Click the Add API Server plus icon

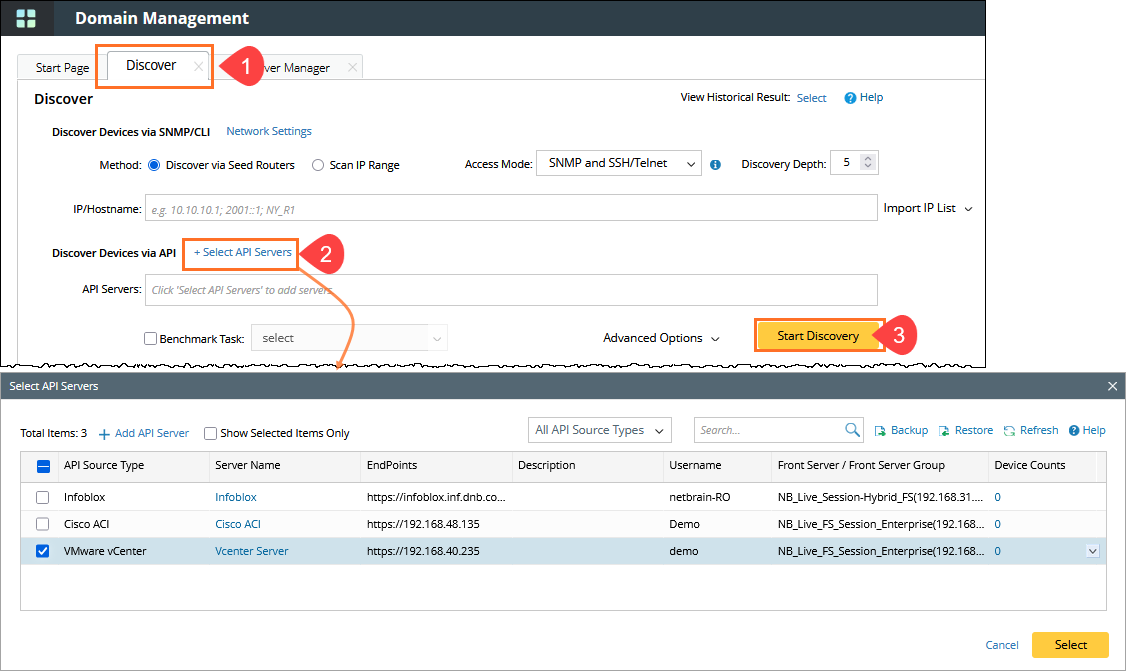[x=104, y=434]
